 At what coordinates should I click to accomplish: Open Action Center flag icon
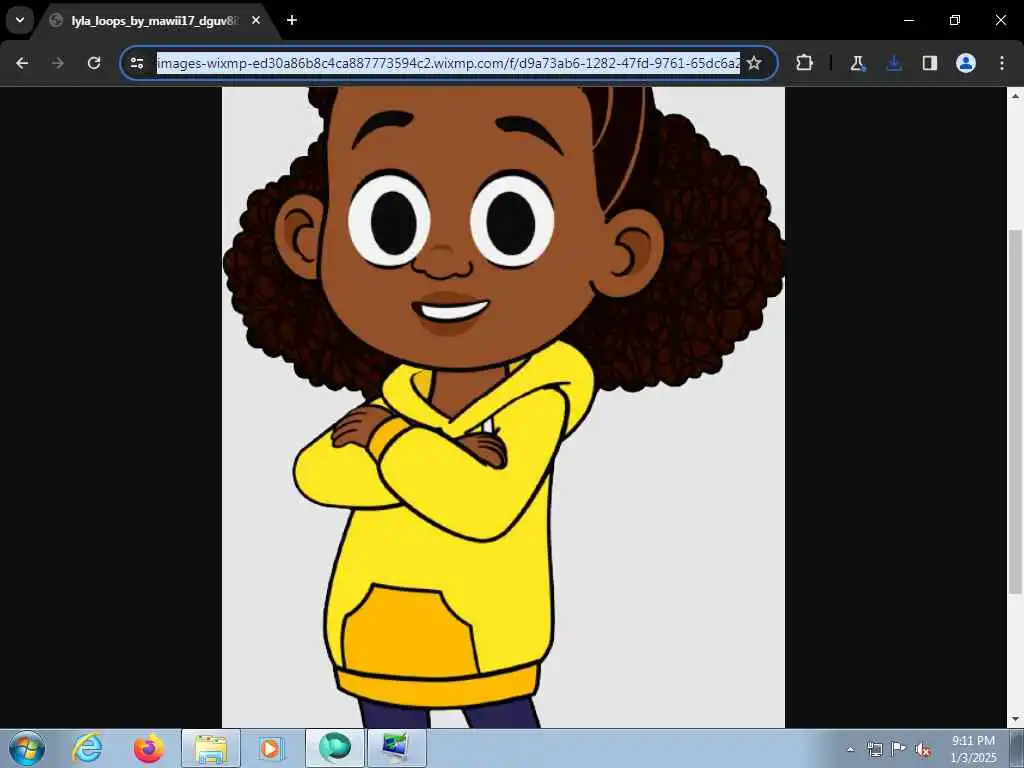point(899,749)
